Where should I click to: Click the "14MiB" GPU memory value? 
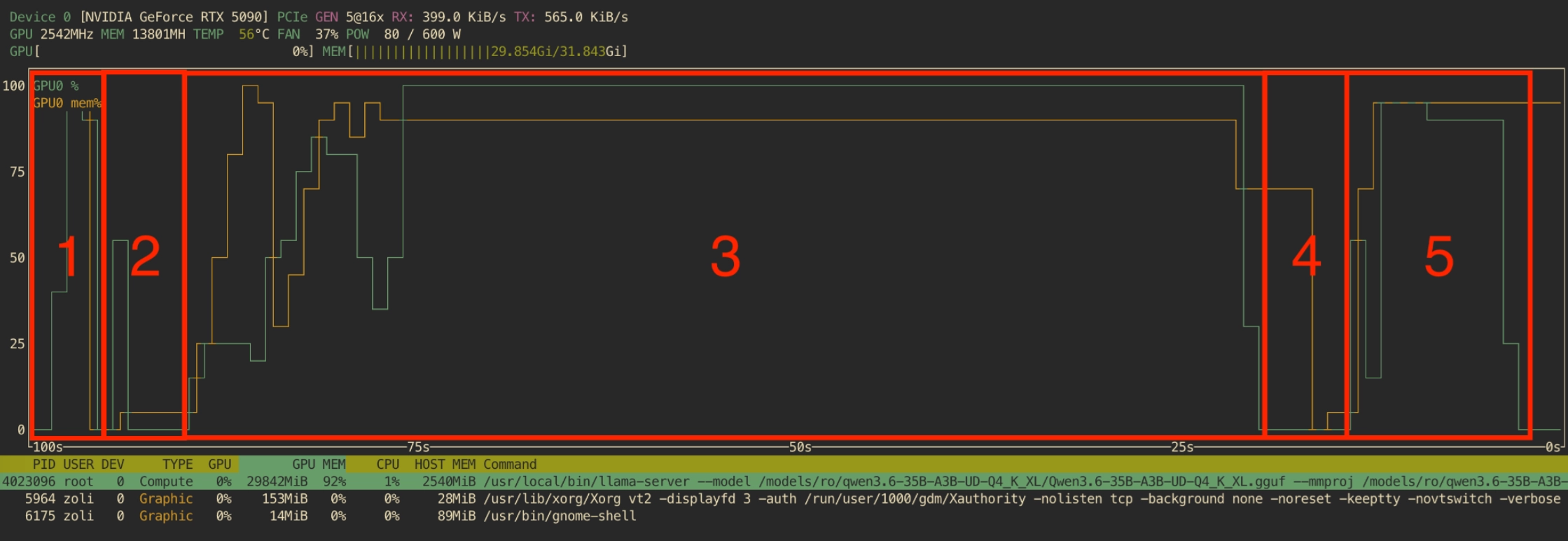[288, 516]
